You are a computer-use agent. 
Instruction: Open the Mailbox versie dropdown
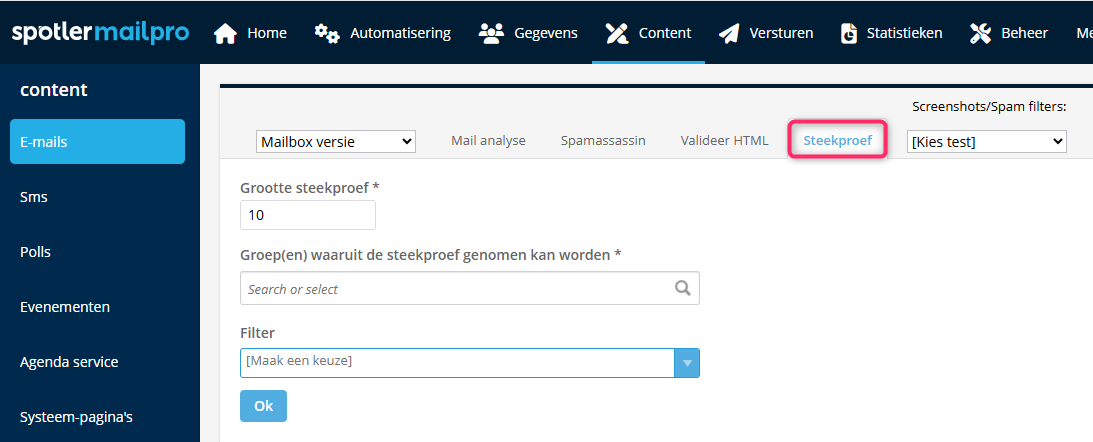(336, 142)
